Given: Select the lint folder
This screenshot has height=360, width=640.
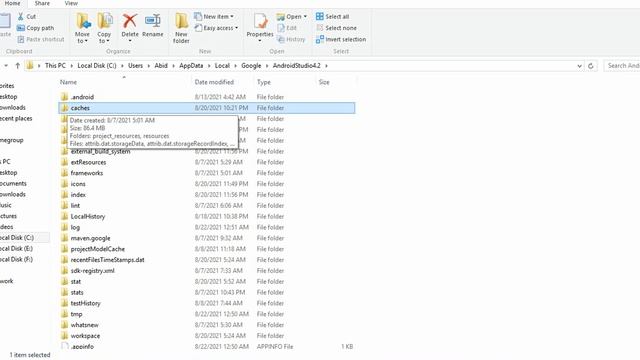Looking at the screenshot, I should tap(75, 205).
